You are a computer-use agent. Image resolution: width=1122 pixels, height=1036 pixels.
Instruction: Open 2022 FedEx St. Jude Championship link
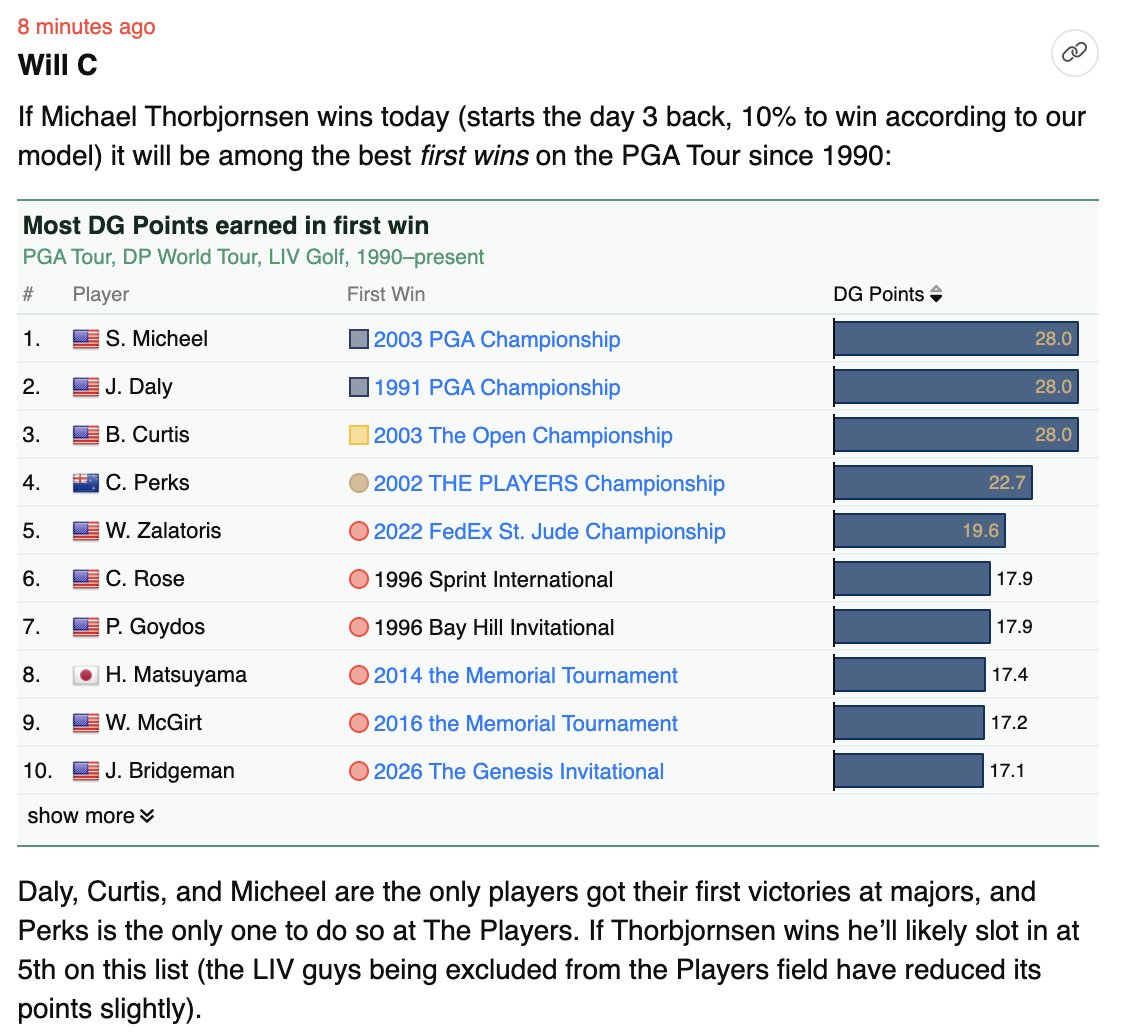pyautogui.click(x=549, y=531)
